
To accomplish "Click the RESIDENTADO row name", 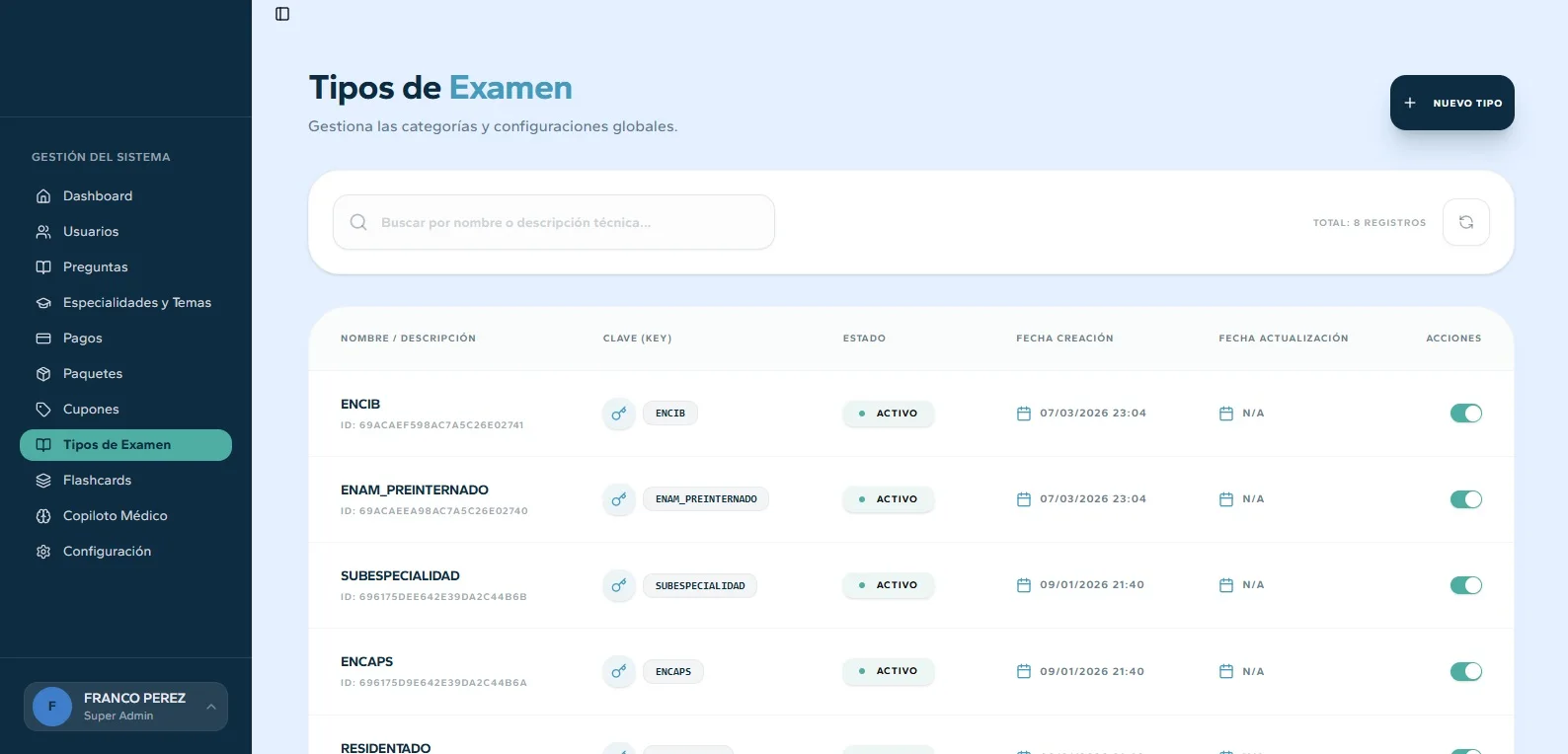I will click(x=385, y=747).
